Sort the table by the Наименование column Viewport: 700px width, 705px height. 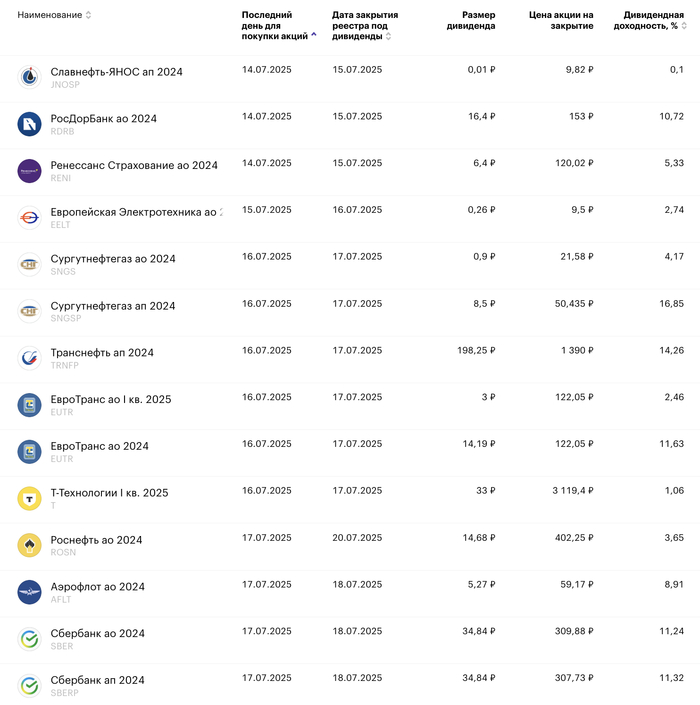click(x=54, y=15)
